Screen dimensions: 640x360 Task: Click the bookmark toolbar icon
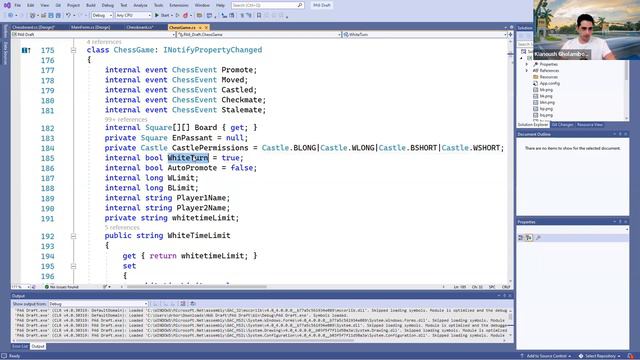click(259, 16)
